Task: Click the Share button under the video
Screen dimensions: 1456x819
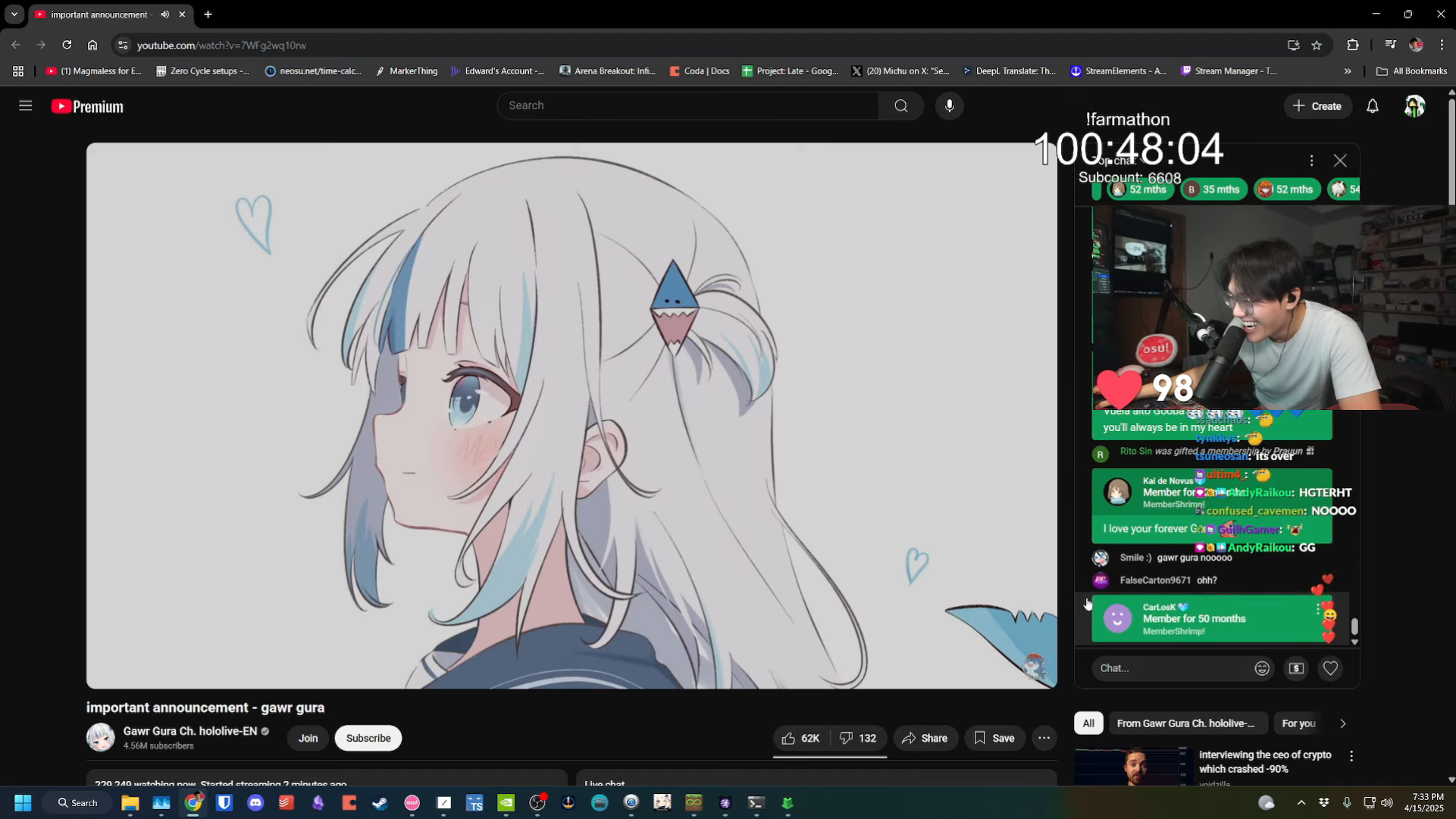Action: click(925, 738)
